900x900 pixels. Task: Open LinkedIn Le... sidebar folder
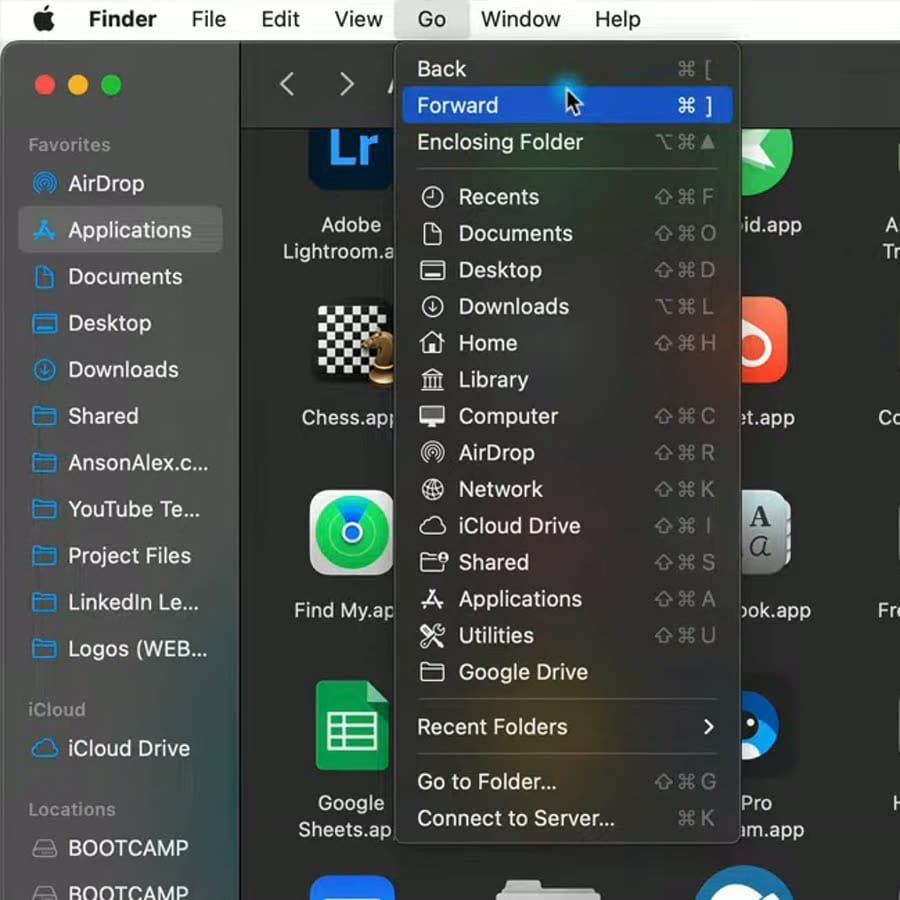pos(121,602)
